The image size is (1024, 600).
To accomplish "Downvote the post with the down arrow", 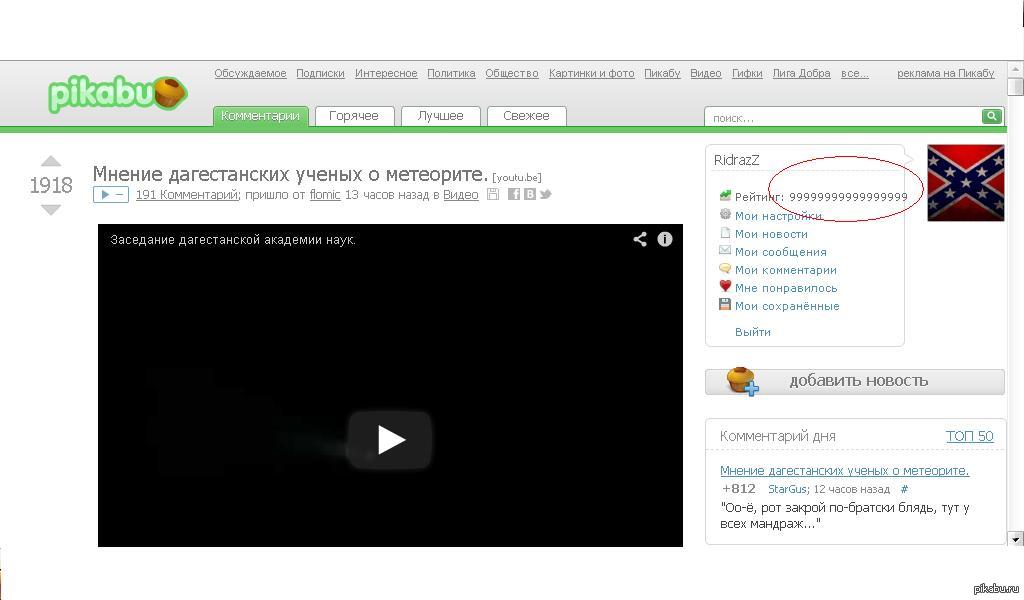I will 51,209.
